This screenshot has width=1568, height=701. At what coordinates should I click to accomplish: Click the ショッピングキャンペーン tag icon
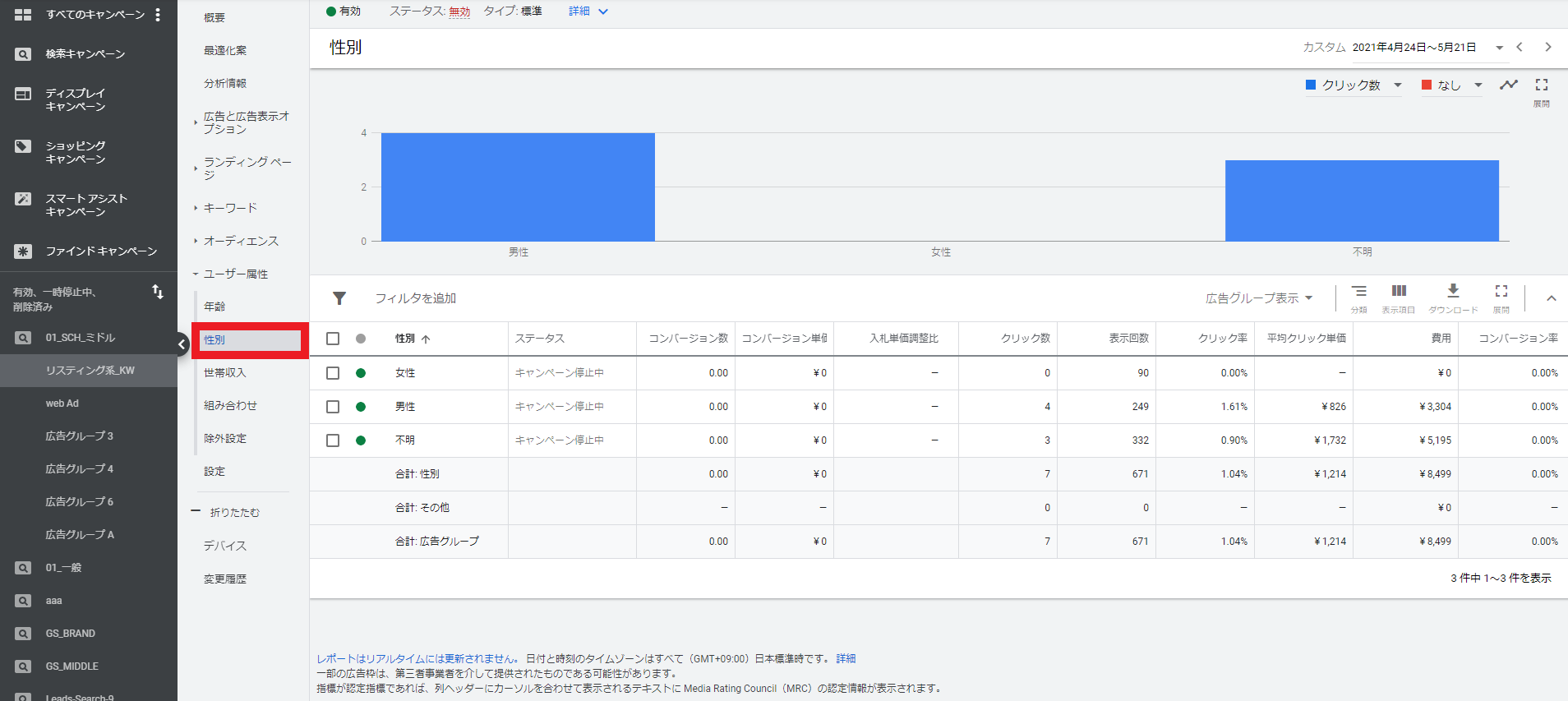(x=23, y=146)
